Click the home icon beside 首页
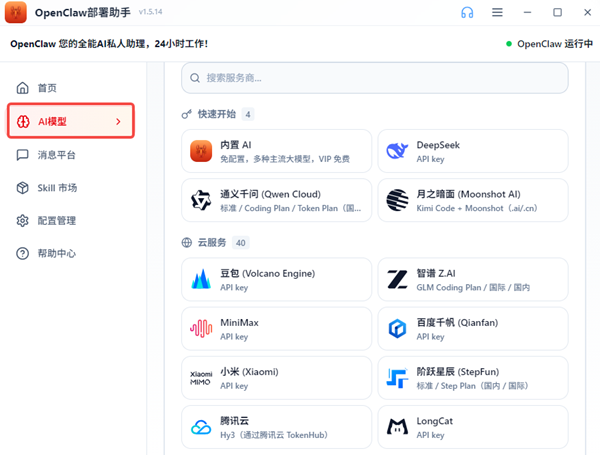 click(23, 88)
